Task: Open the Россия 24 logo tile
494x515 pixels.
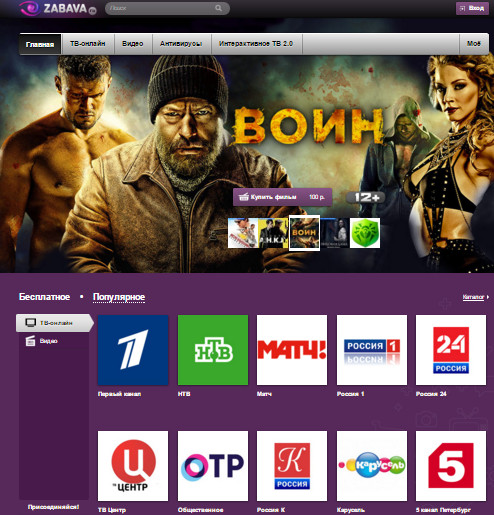Action: coord(451,350)
